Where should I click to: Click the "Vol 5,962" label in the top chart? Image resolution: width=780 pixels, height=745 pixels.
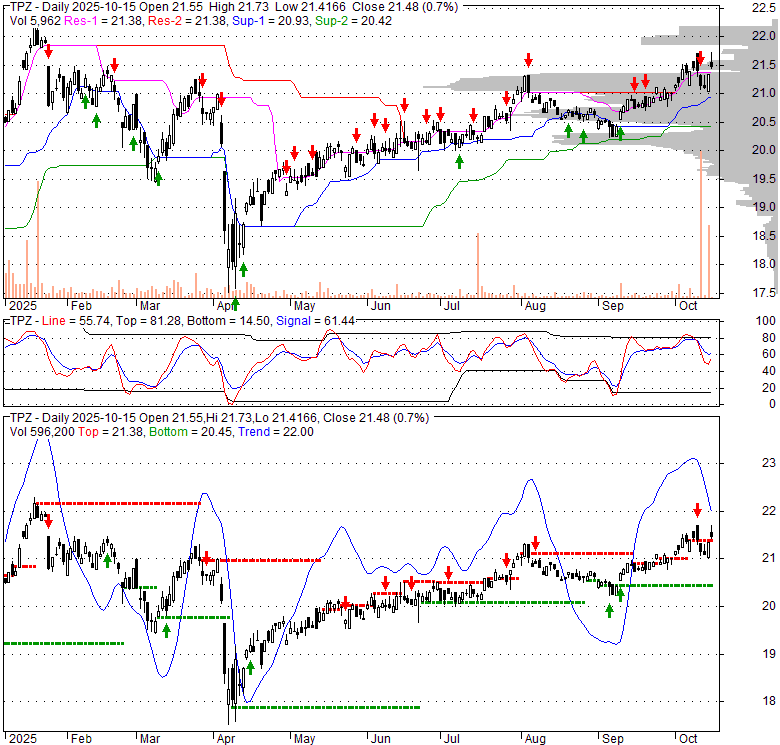[x=35, y=21]
